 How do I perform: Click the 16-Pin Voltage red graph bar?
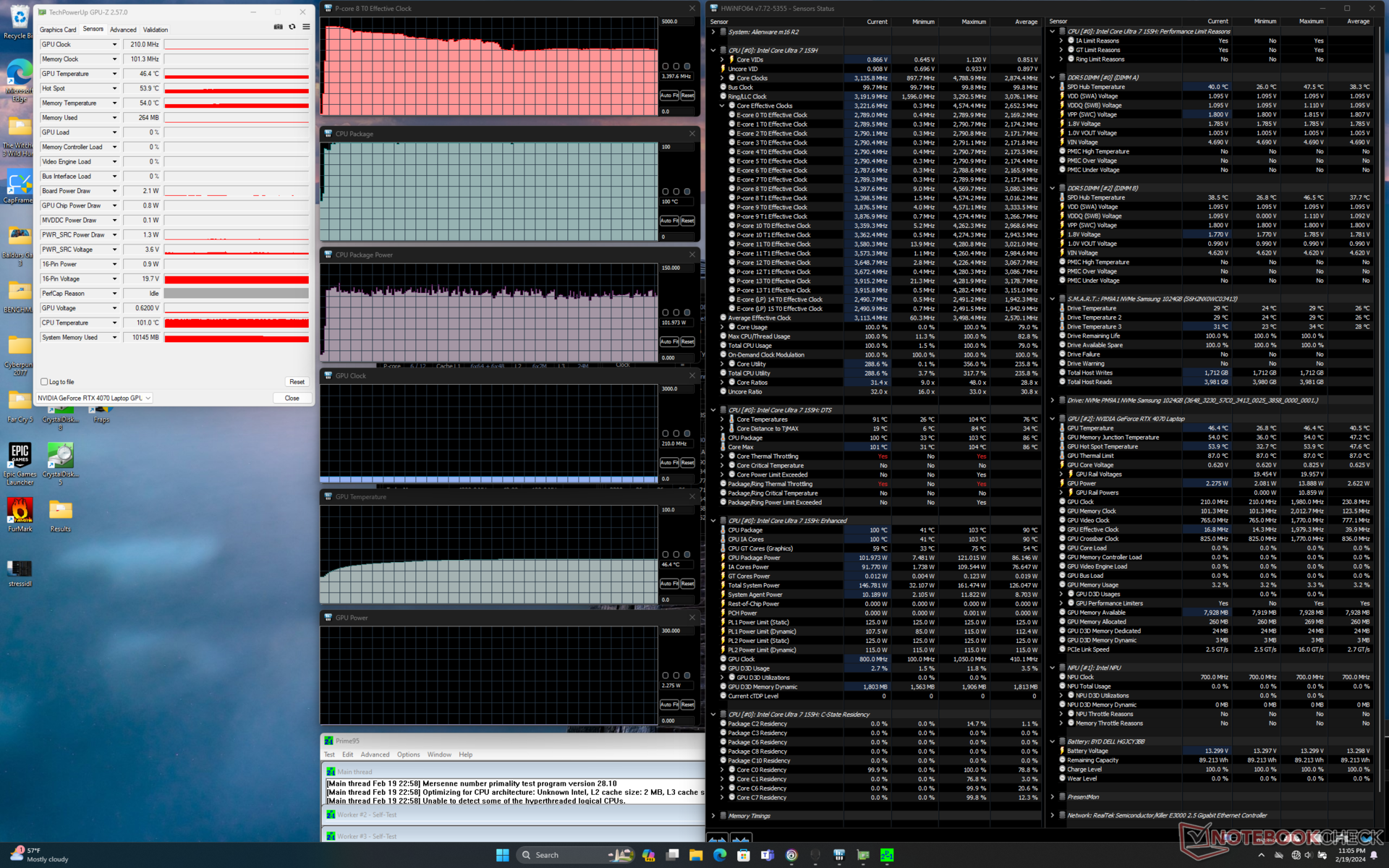coord(237,279)
